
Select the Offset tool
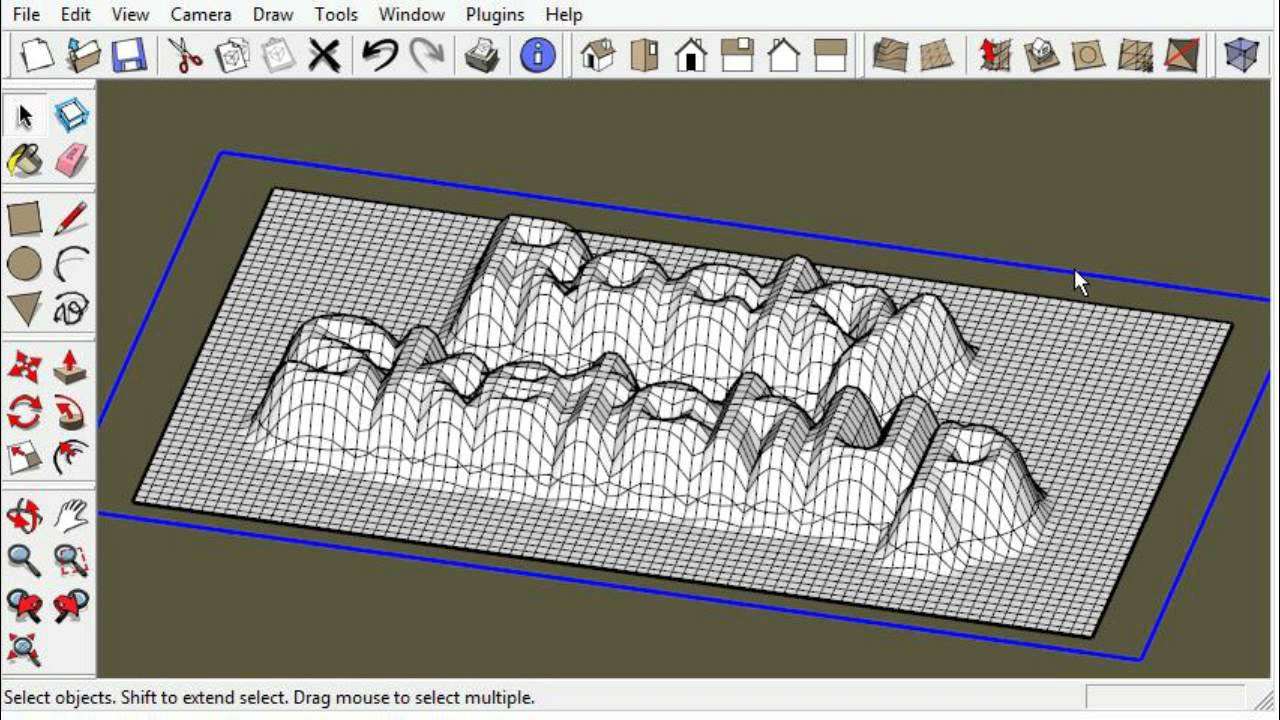click(x=71, y=458)
